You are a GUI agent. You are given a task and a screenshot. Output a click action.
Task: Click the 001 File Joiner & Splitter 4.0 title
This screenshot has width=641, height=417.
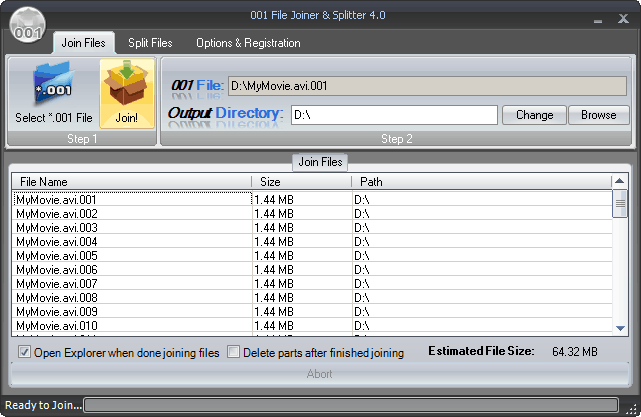coord(318,15)
